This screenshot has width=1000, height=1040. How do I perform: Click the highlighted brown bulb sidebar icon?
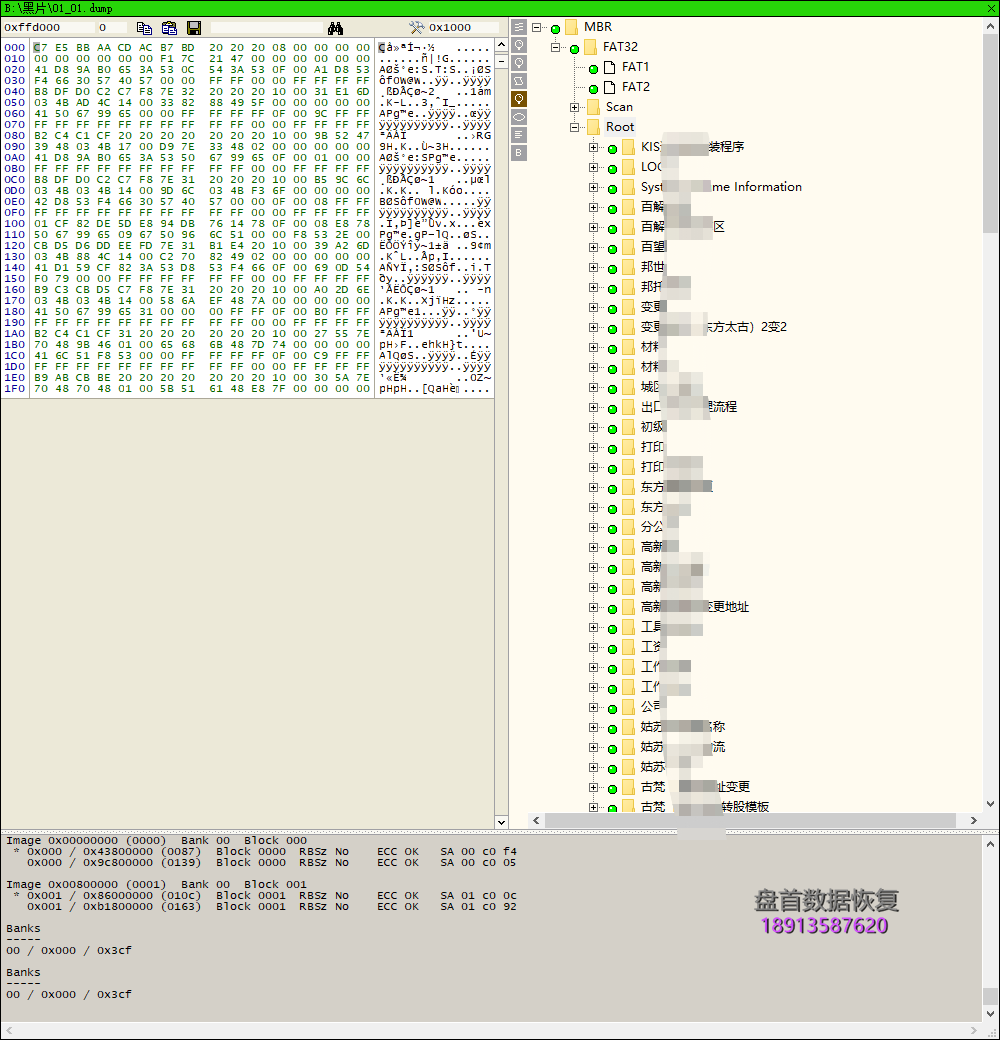click(519, 99)
